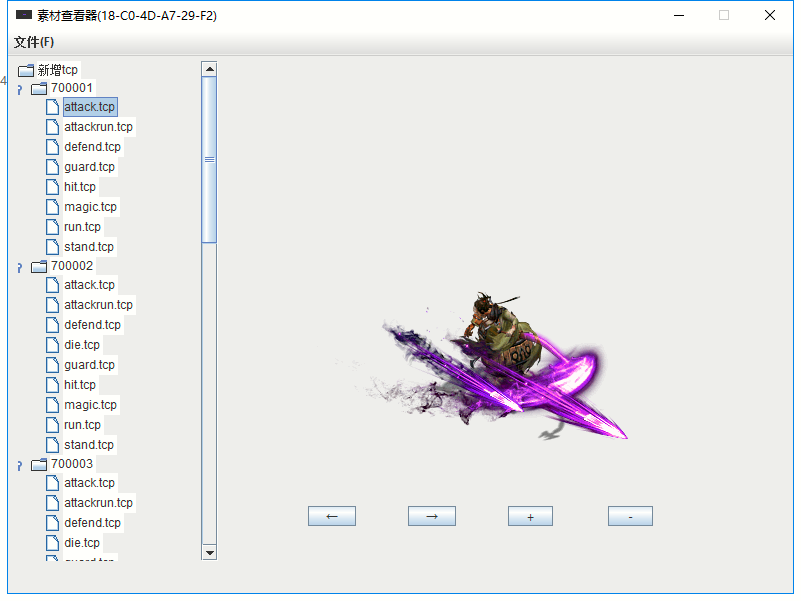Click the tree scrollbar down arrow

click(209, 552)
